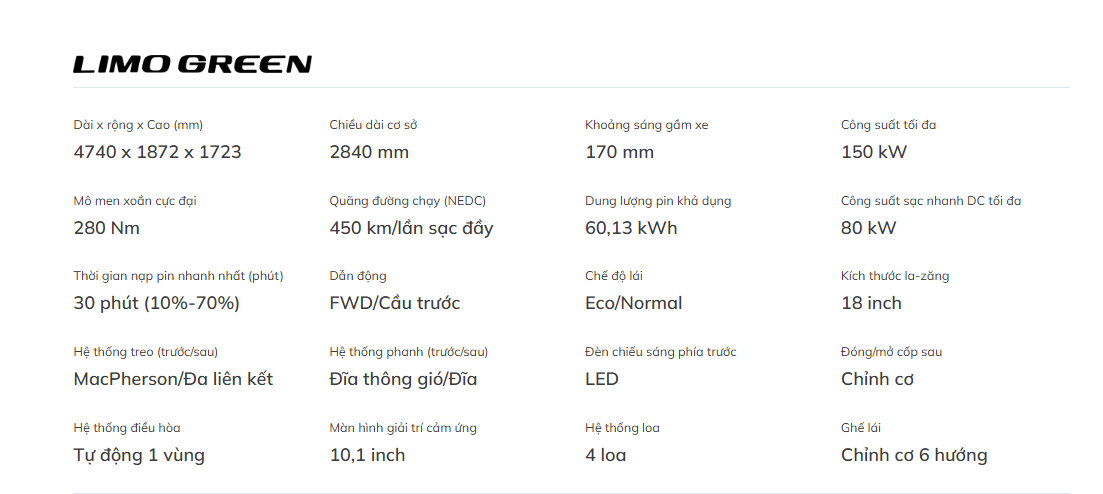Click the 18 inch wheel size value
This screenshot has width=1103, height=494.
click(871, 303)
